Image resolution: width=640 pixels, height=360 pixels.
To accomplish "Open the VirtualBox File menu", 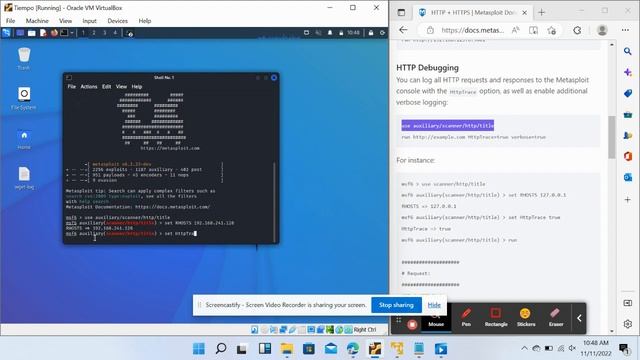I will pos(11,21).
